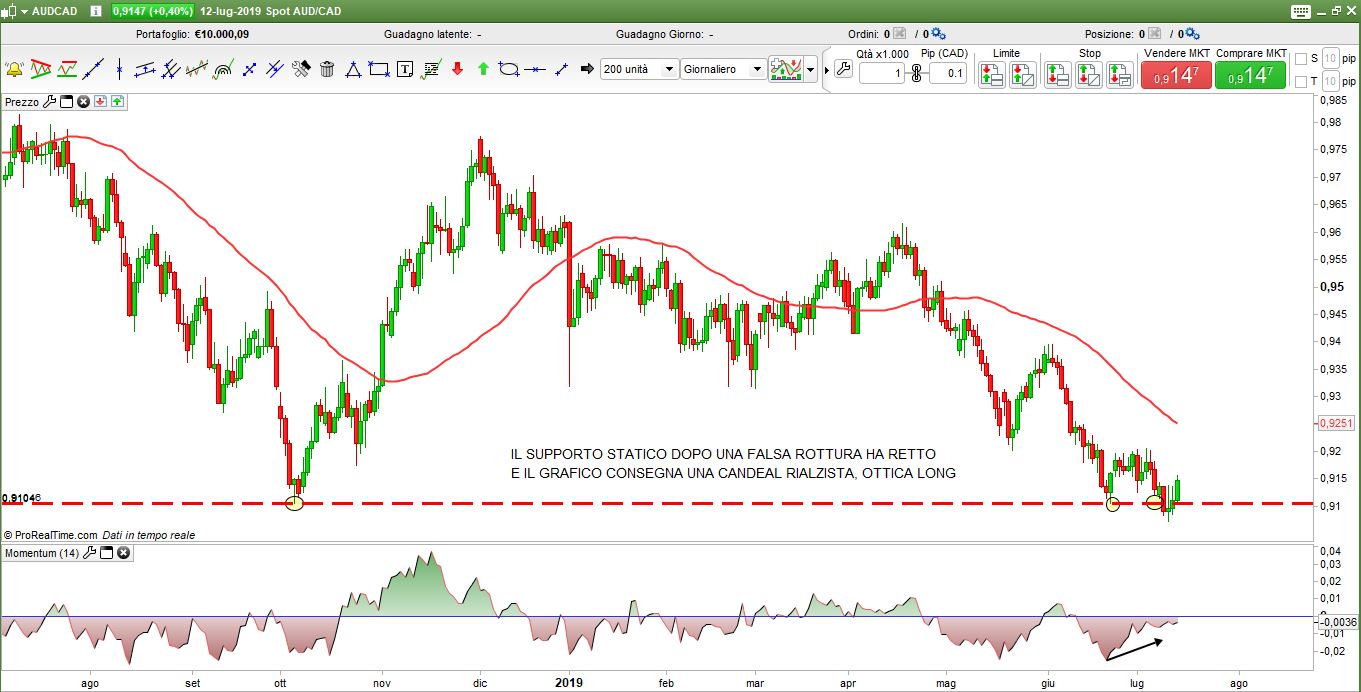Click the T pip value field
1361x692 pixels.
(x=1329, y=82)
